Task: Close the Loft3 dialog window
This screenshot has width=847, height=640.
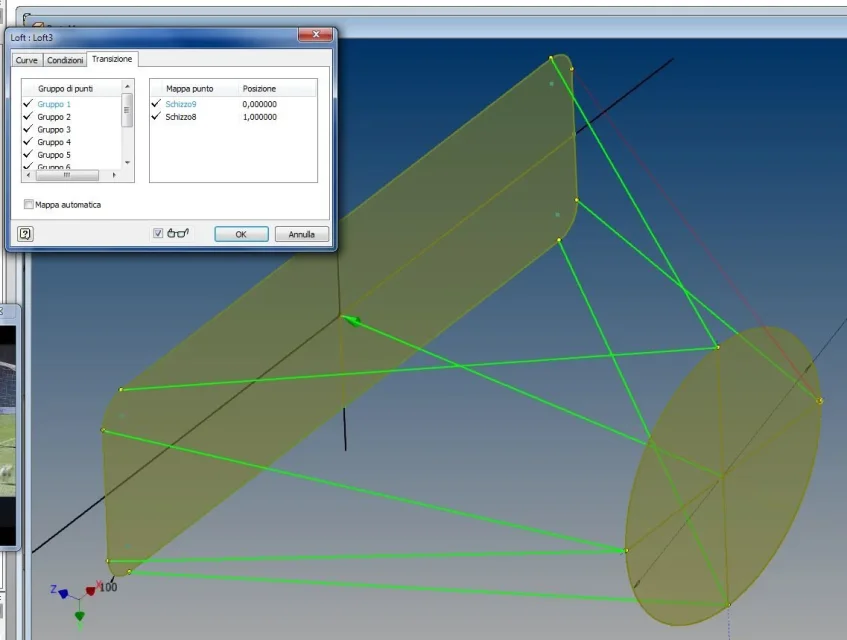Action: [x=316, y=35]
